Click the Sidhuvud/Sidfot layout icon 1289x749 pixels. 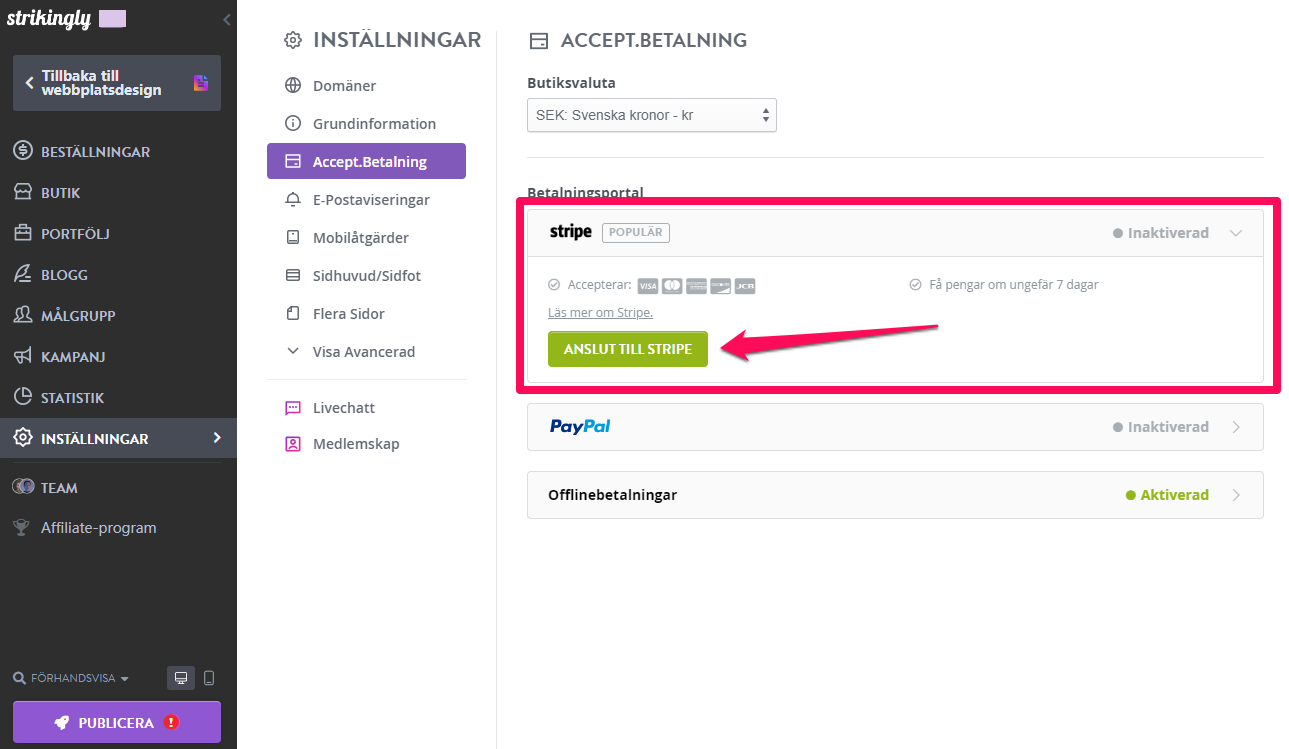(293, 275)
